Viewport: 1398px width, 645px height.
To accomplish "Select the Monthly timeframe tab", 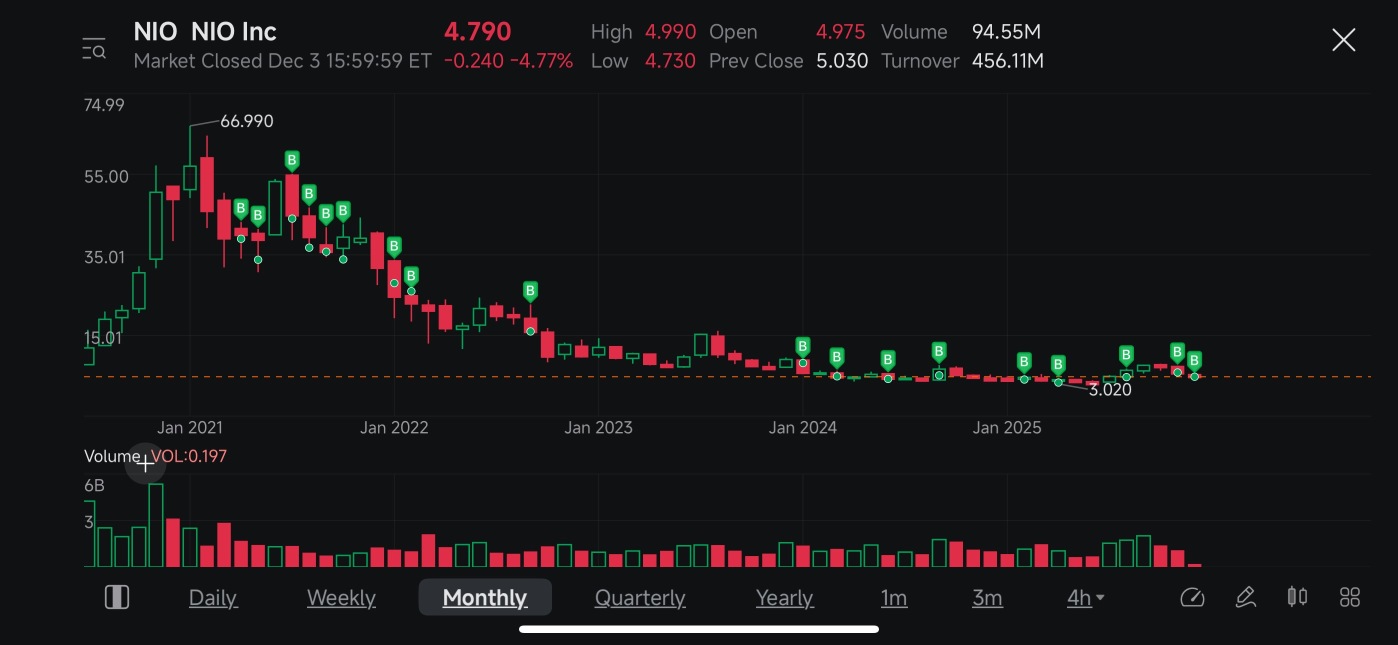I will coord(485,597).
